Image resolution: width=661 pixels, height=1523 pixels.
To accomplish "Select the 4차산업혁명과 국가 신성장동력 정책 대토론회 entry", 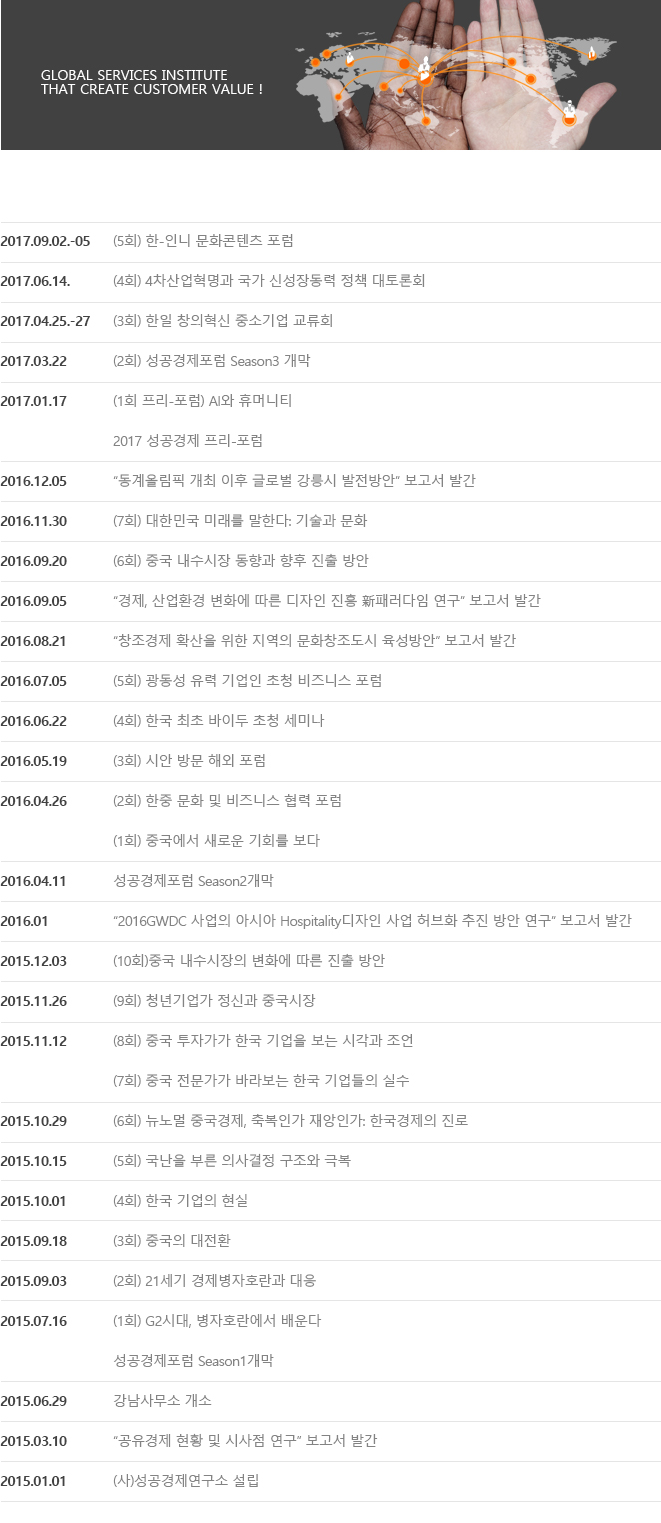I will (269, 281).
